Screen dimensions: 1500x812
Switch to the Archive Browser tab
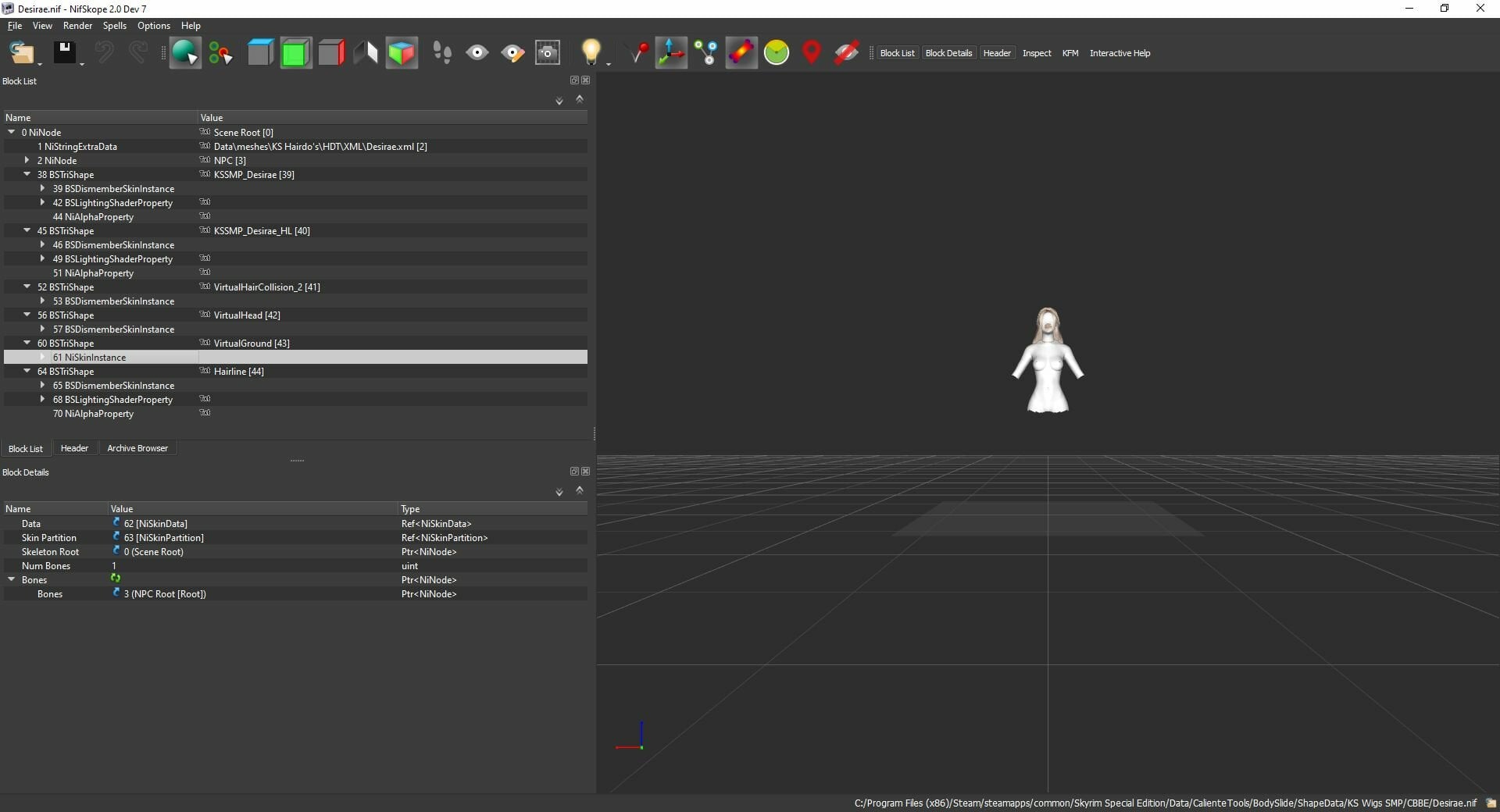(x=137, y=448)
